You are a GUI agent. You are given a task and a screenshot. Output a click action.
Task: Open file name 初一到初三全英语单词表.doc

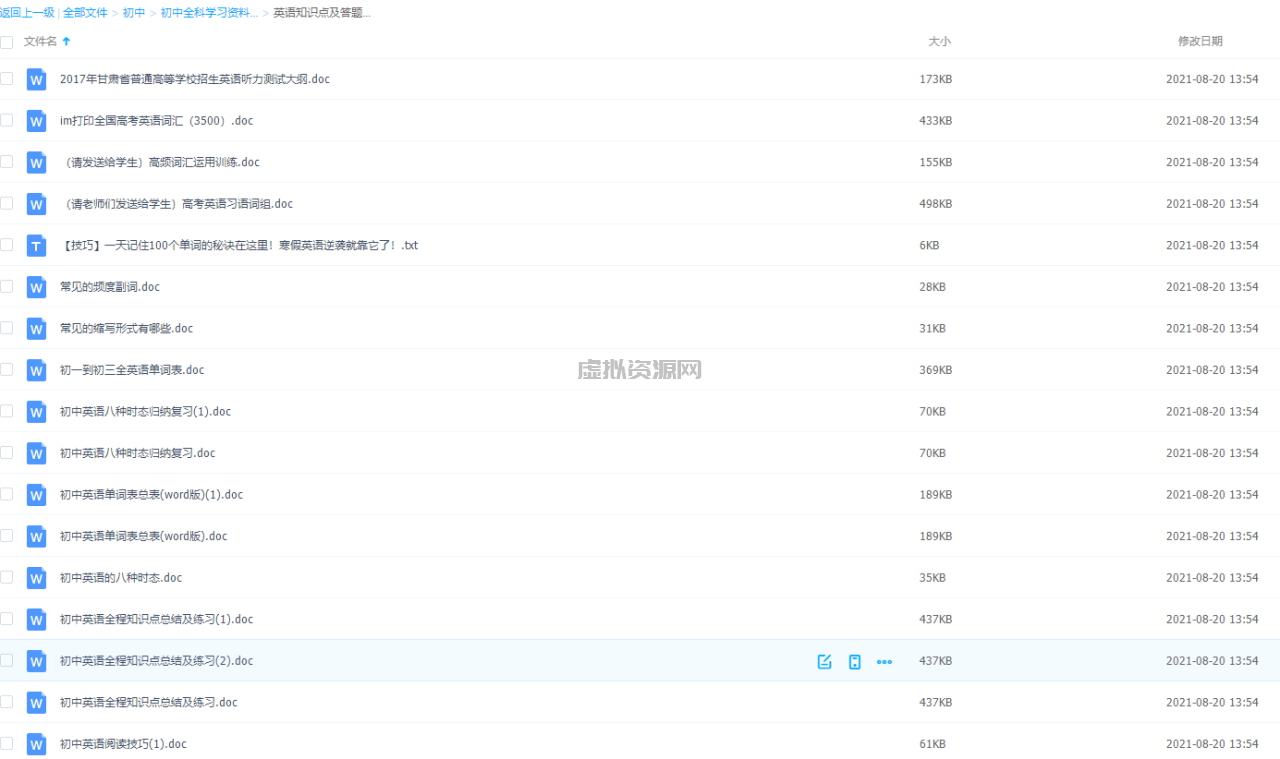pyautogui.click(x=132, y=370)
